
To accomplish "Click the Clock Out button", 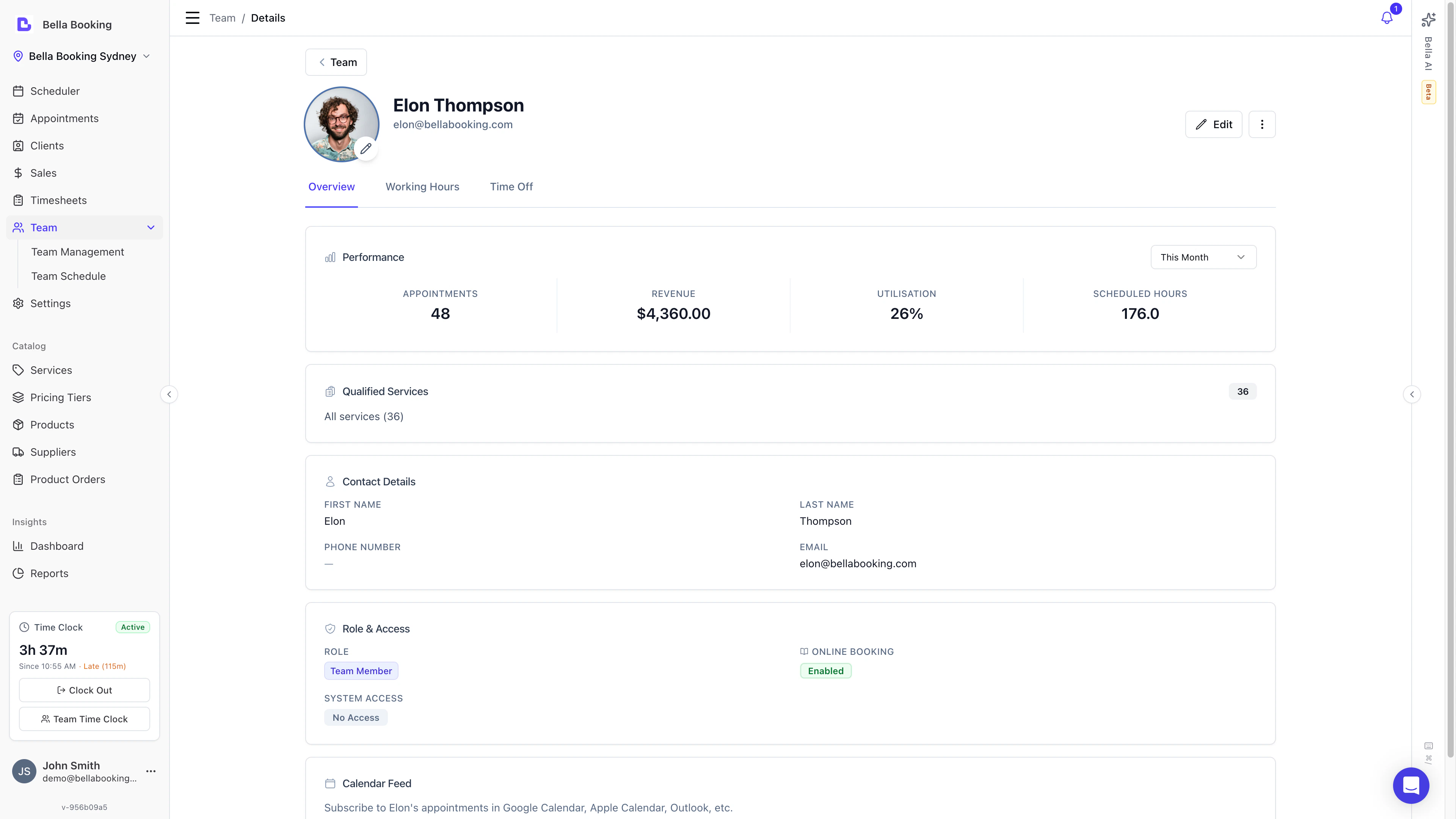I will coord(84,690).
